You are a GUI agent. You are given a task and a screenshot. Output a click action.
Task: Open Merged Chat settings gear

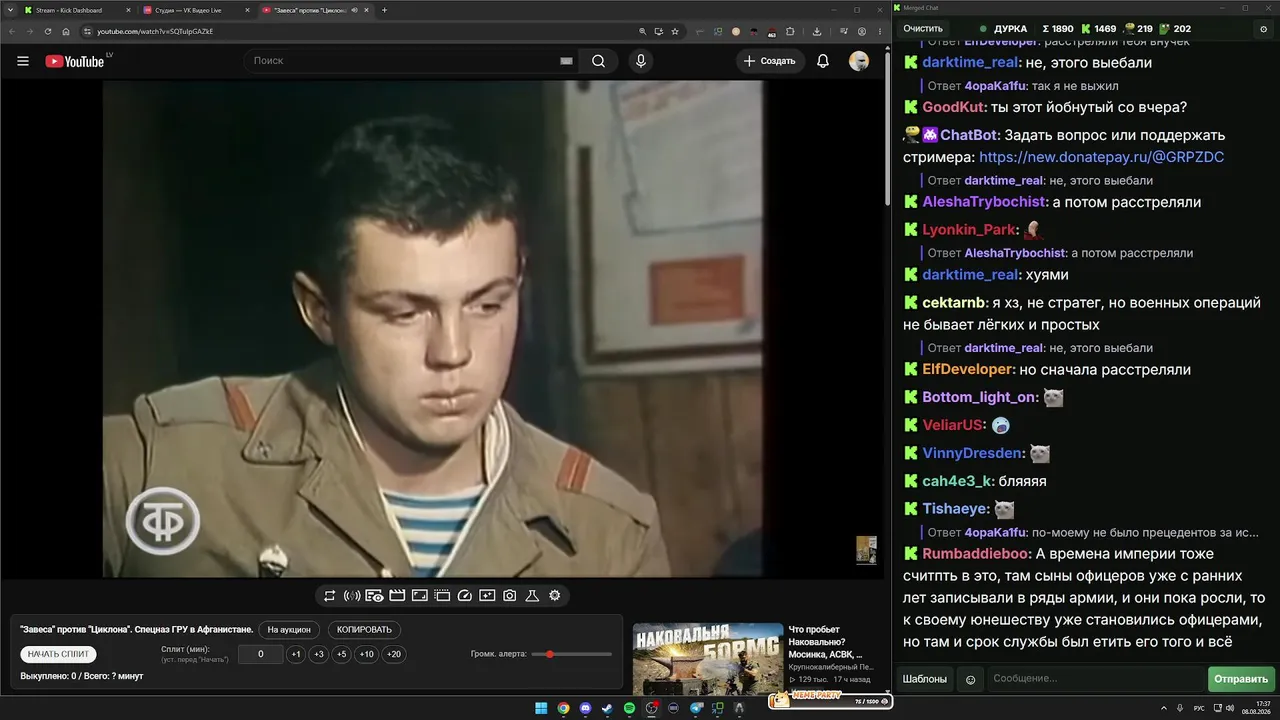coord(1264,29)
